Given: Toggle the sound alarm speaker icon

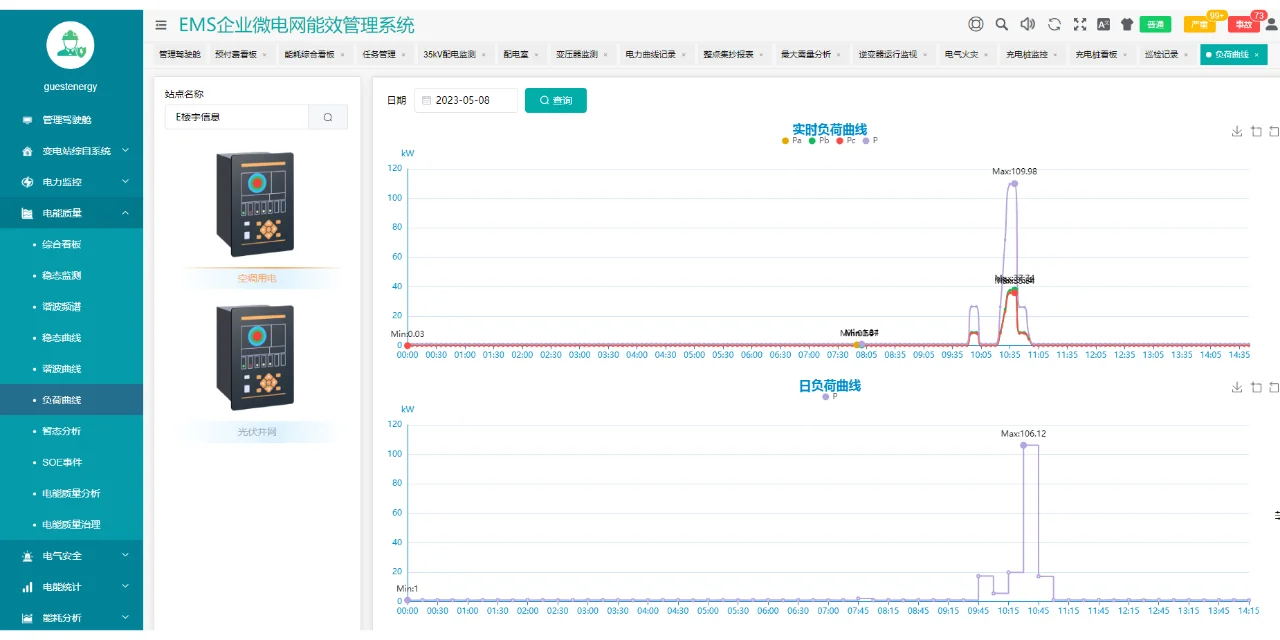Looking at the screenshot, I should click(x=1029, y=24).
